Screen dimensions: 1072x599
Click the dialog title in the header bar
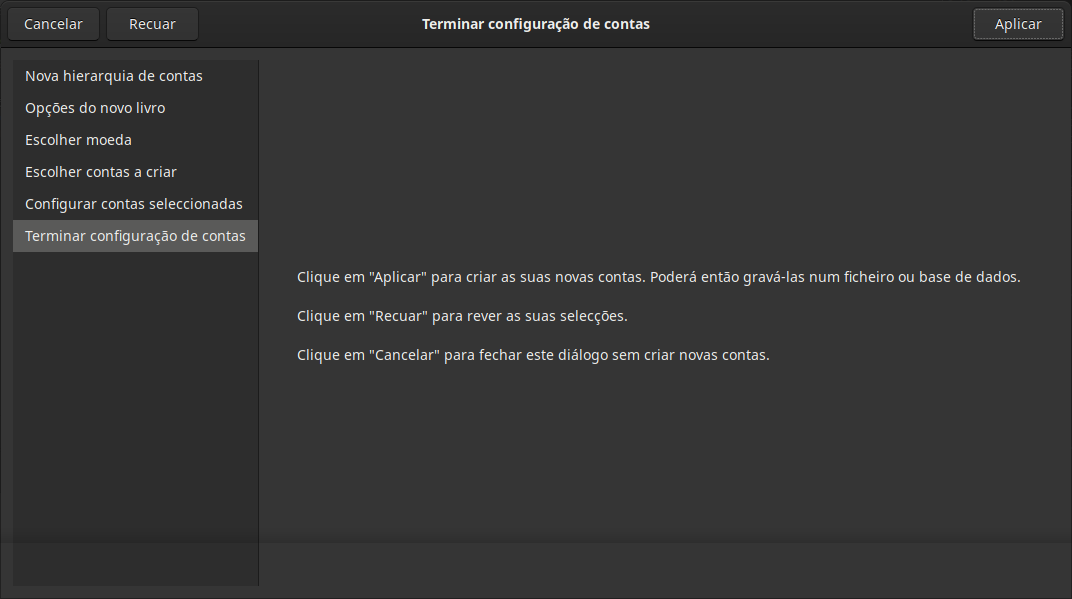click(535, 24)
